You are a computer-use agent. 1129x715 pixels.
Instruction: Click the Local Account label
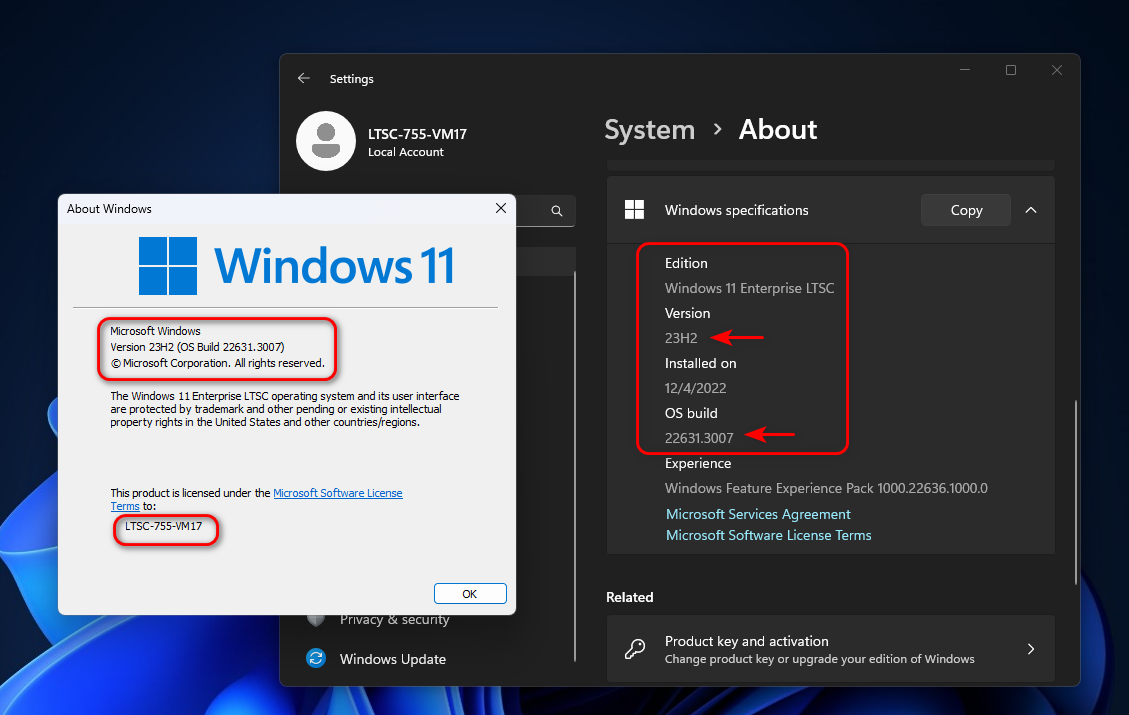[405, 152]
